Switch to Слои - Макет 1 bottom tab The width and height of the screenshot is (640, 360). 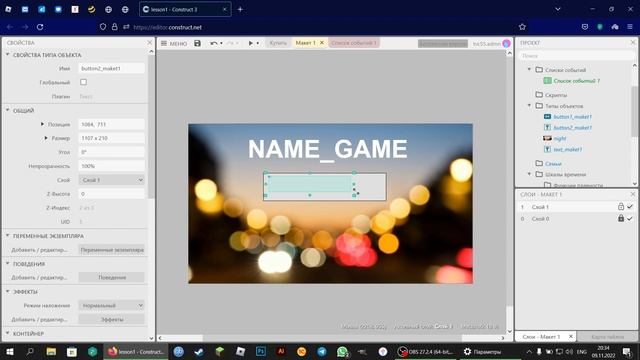click(541, 337)
